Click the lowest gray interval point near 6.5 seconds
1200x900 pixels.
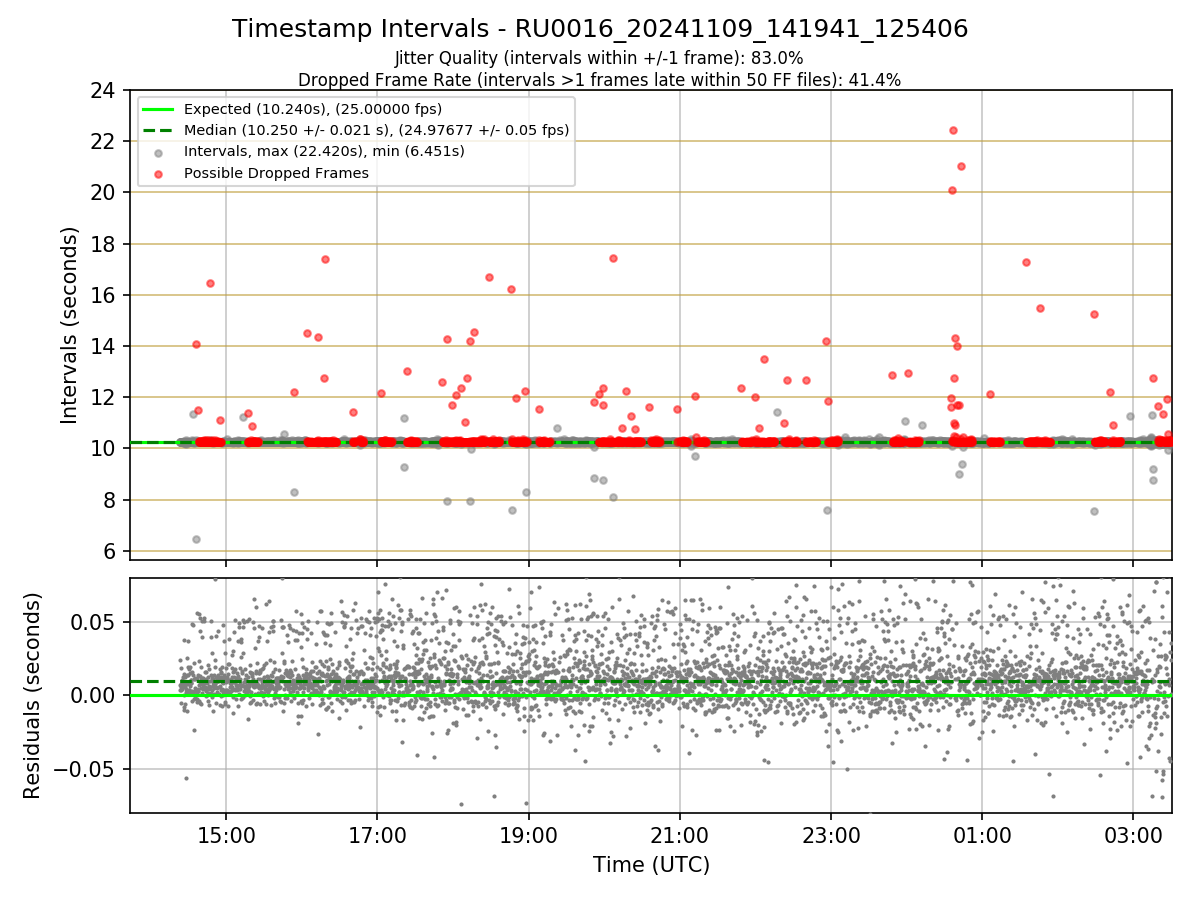pos(196,539)
